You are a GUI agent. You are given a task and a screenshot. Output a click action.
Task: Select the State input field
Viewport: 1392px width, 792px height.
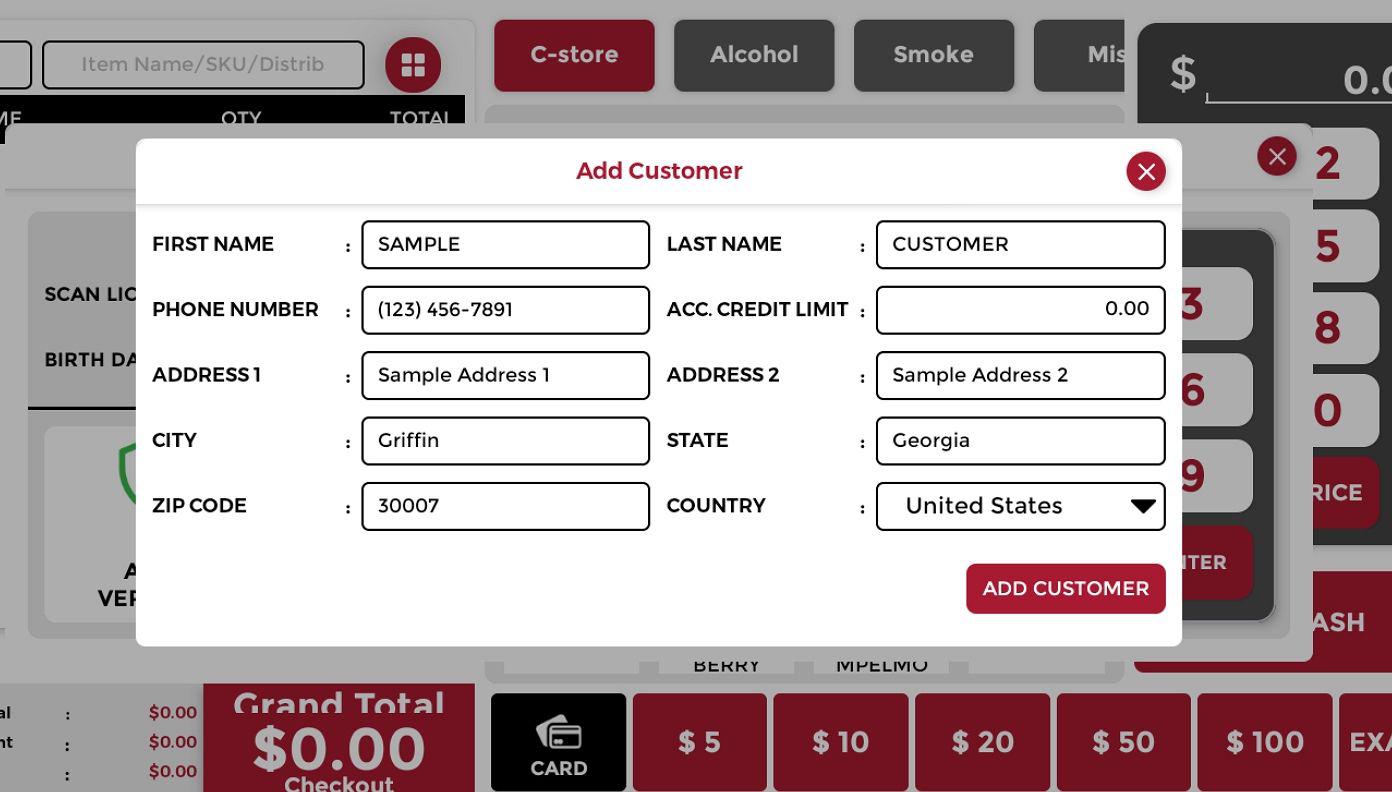pos(1020,441)
